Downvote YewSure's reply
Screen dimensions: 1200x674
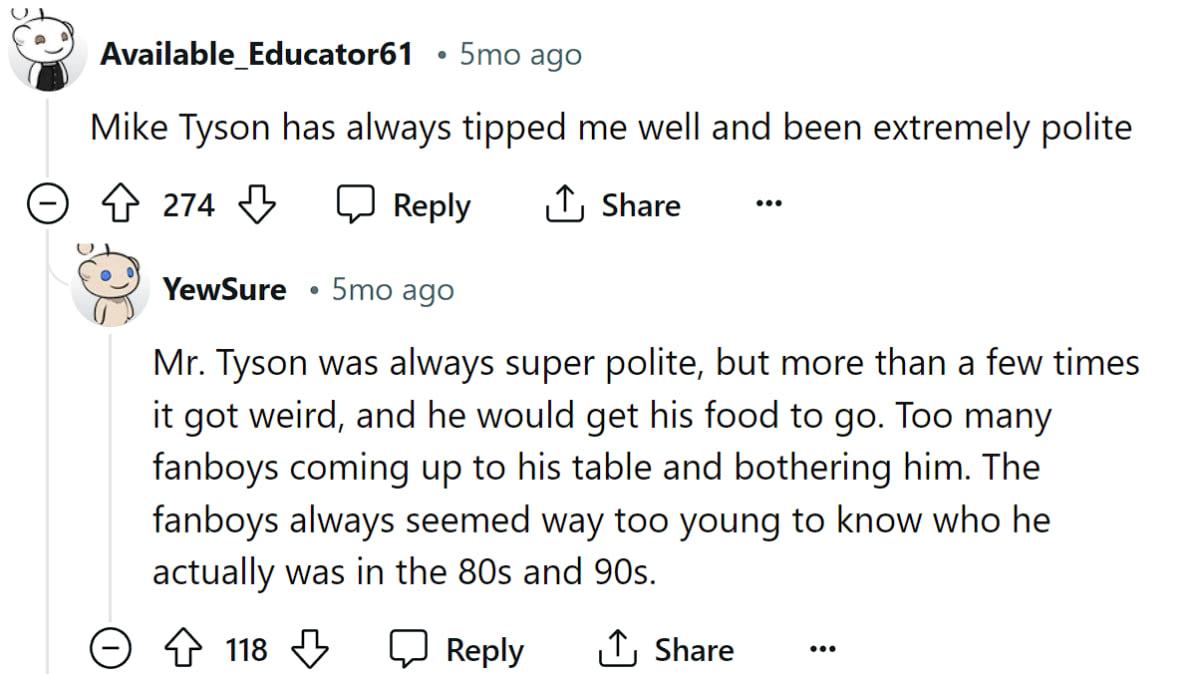coord(310,650)
